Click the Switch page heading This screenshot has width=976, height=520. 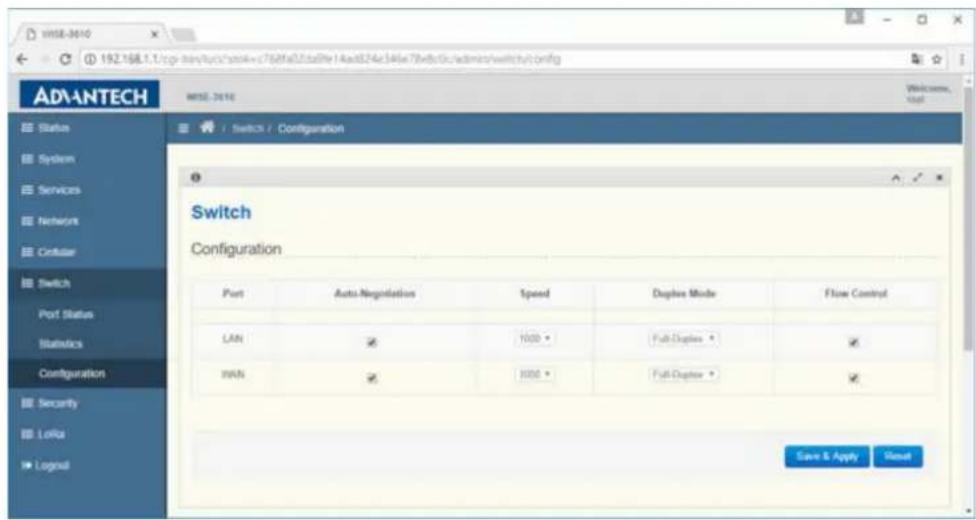(221, 212)
